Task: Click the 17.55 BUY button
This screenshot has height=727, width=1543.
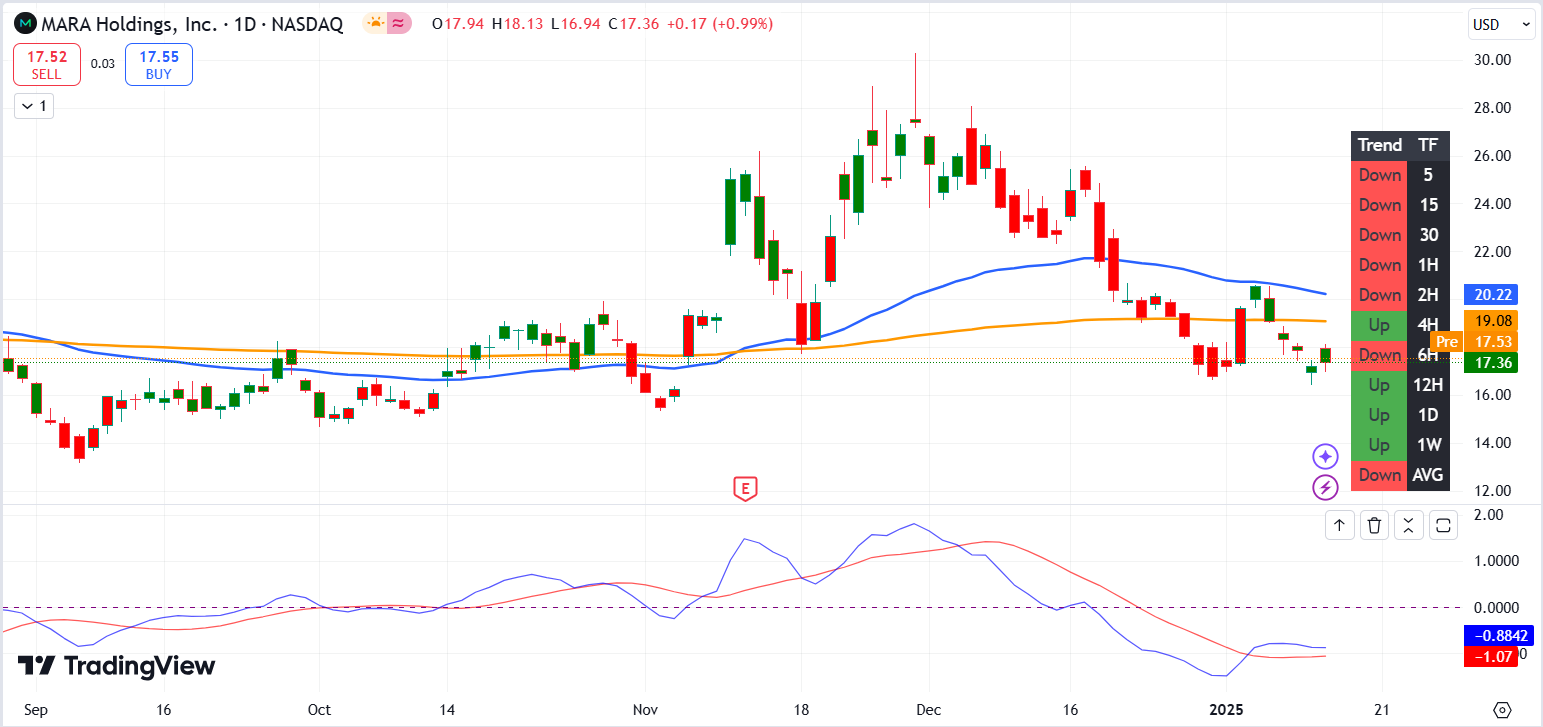Action: (x=159, y=65)
